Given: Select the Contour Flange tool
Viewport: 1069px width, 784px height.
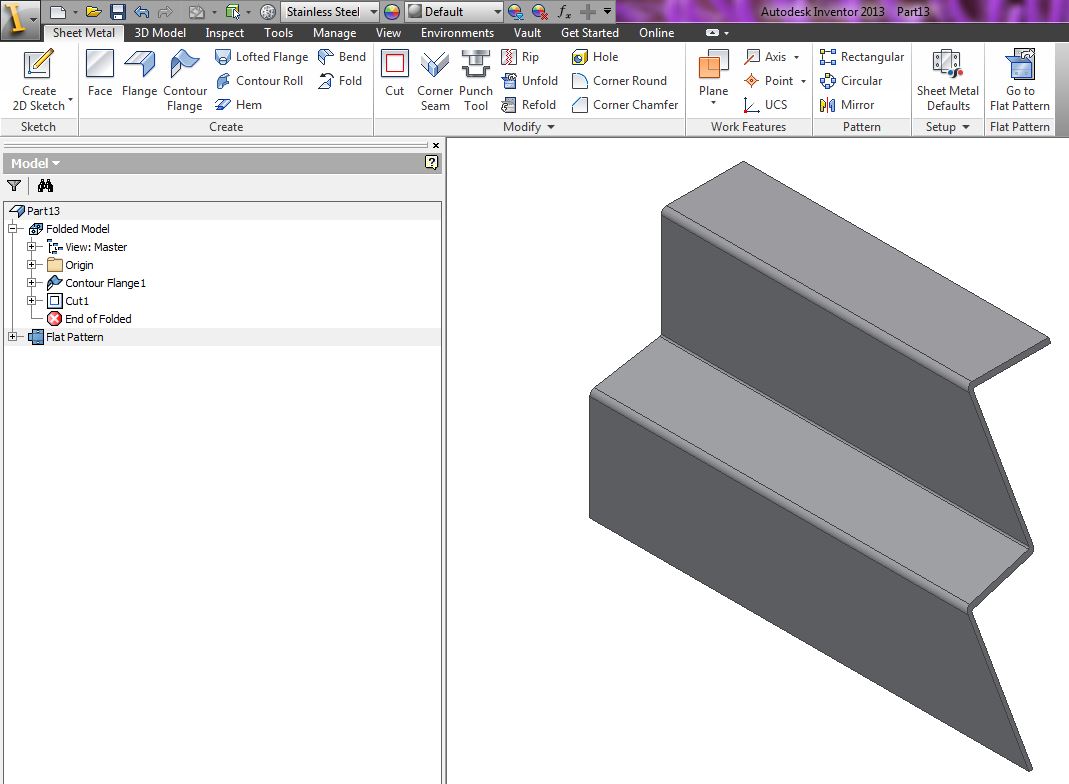Looking at the screenshot, I should coord(185,80).
